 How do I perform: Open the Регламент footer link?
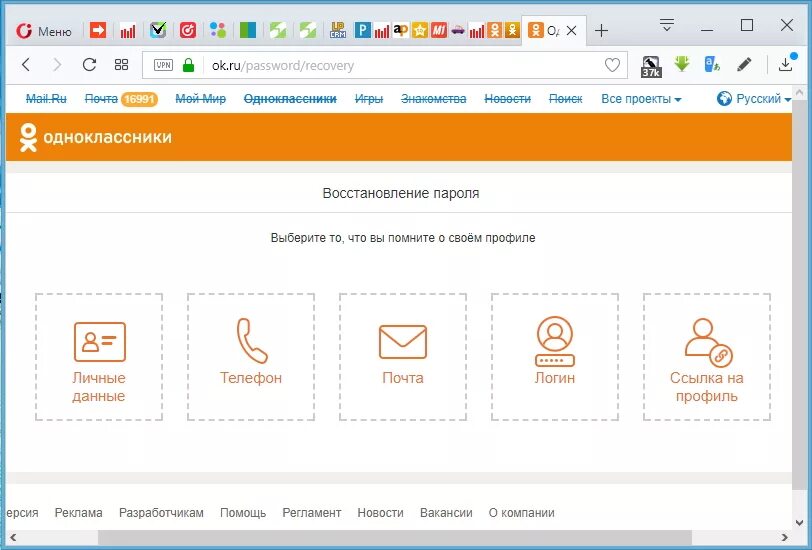tap(312, 513)
